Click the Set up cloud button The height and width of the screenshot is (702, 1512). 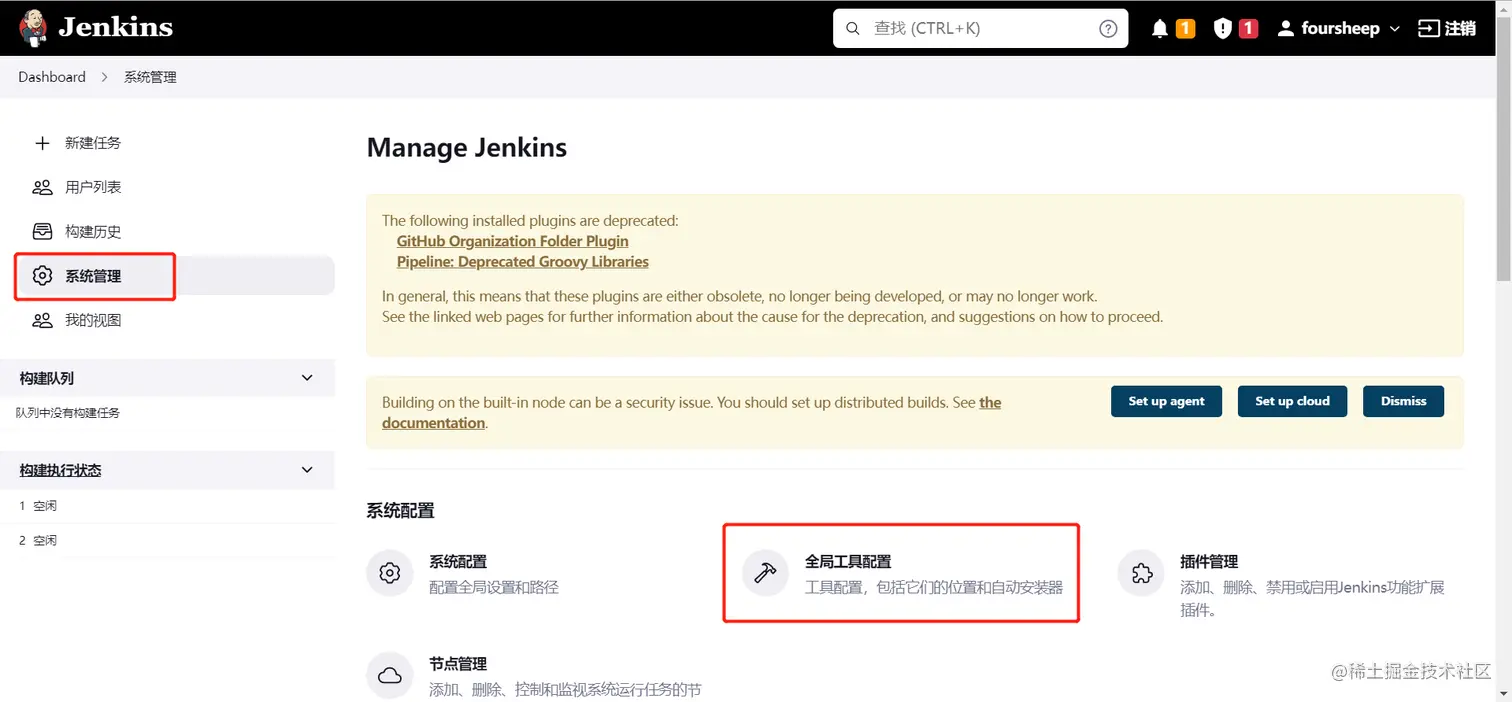(1293, 401)
